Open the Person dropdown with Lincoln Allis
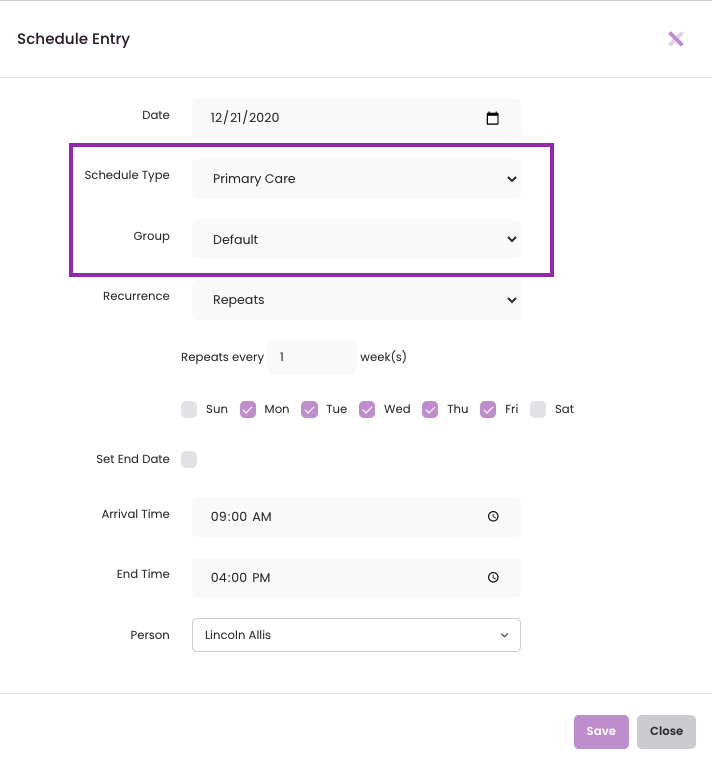Image resolution: width=712 pixels, height=767 pixels. pos(356,635)
